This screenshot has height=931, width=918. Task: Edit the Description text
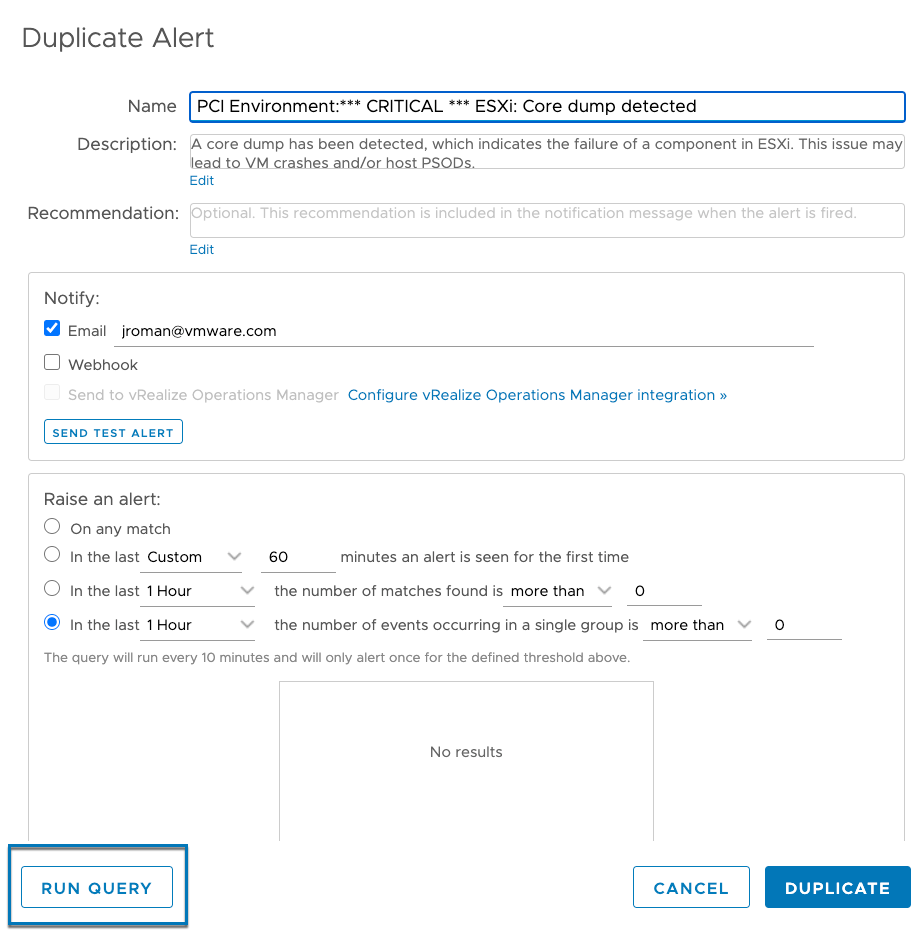(202, 181)
